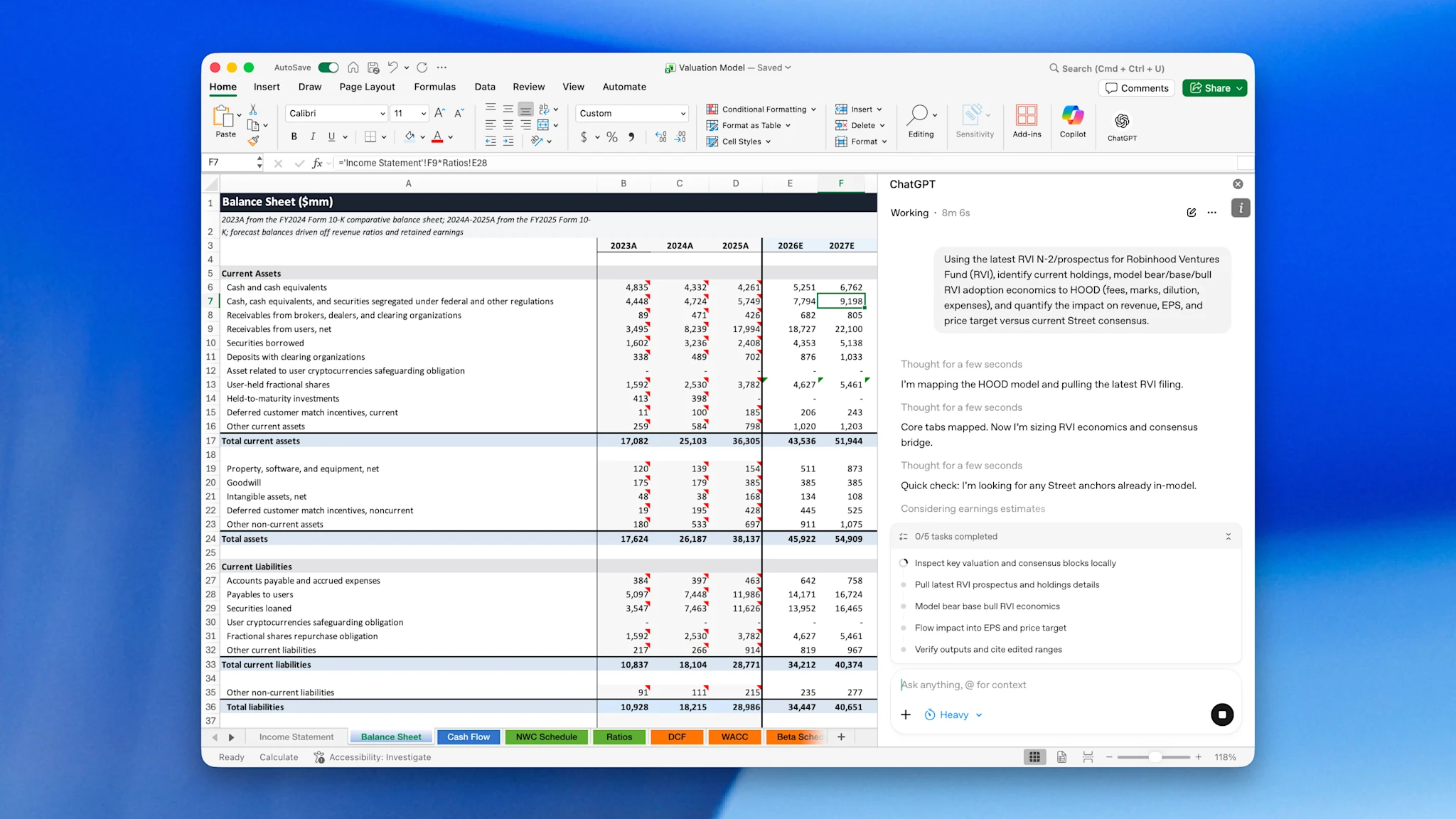Click the ChatGPT ribbon icon
1456x819 pixels.
1122,127
